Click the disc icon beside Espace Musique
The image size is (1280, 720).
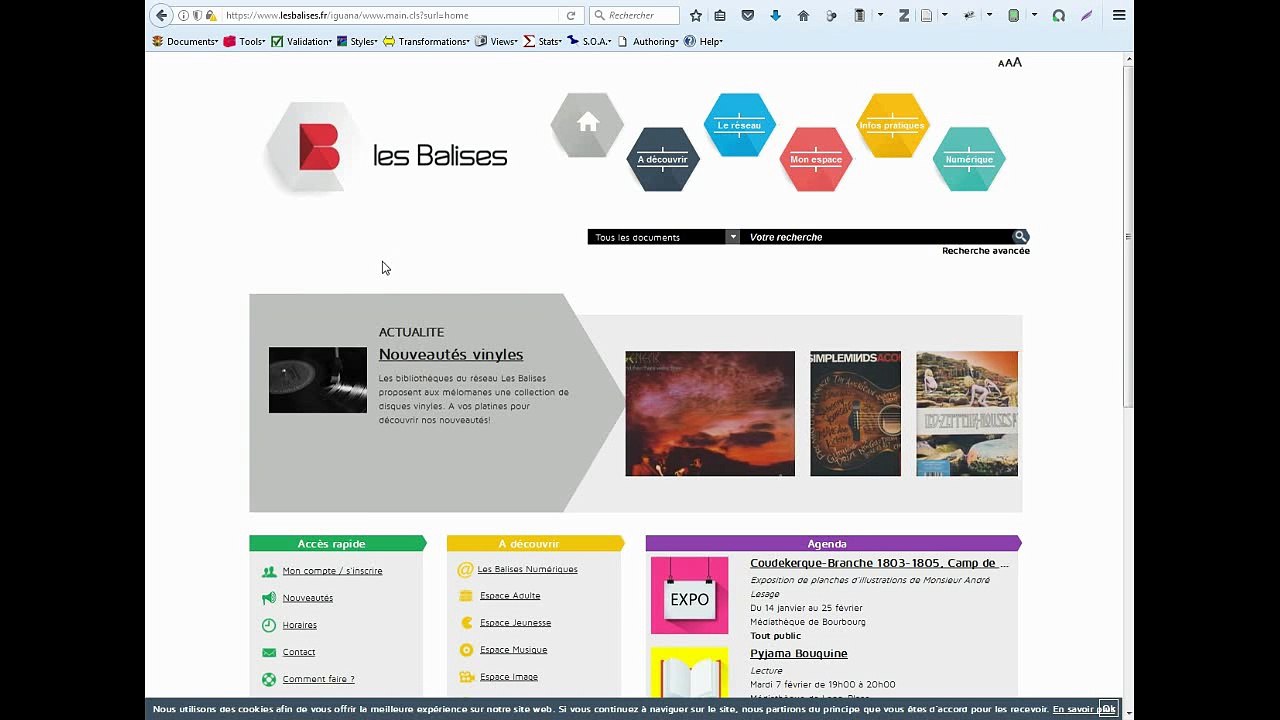point(466,650)
